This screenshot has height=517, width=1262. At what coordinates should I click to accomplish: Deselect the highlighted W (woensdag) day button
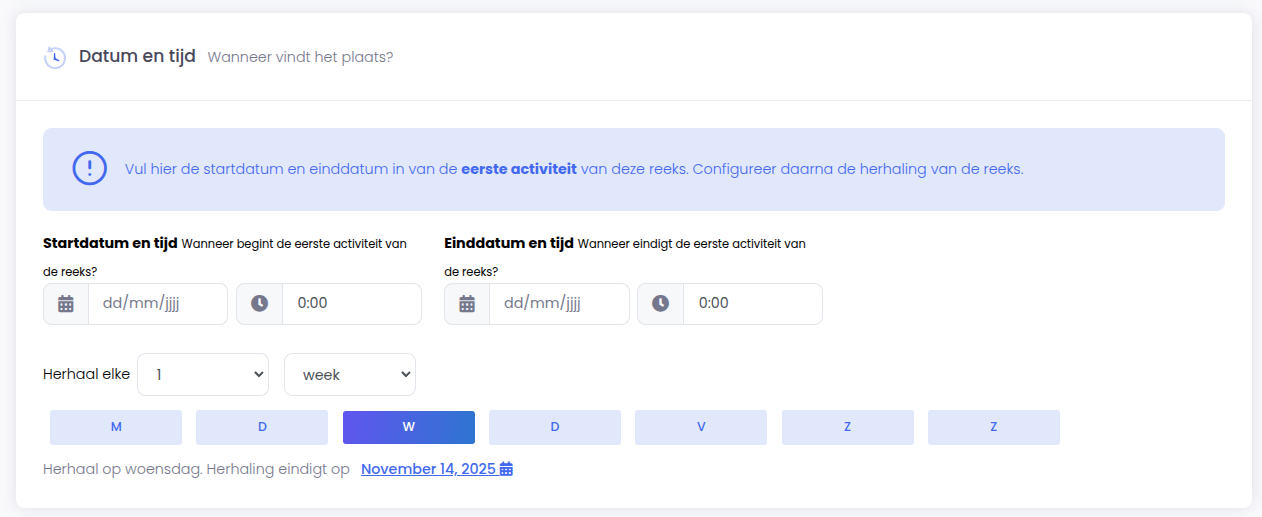409,427
